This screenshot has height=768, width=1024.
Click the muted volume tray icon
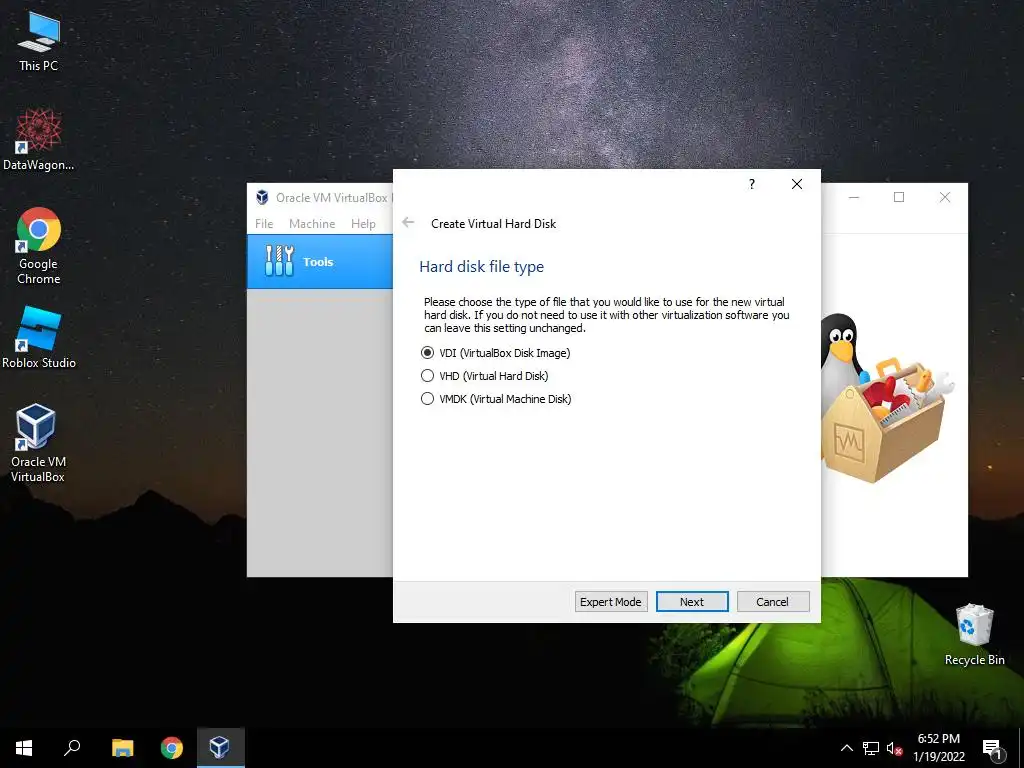coord(894,748)
